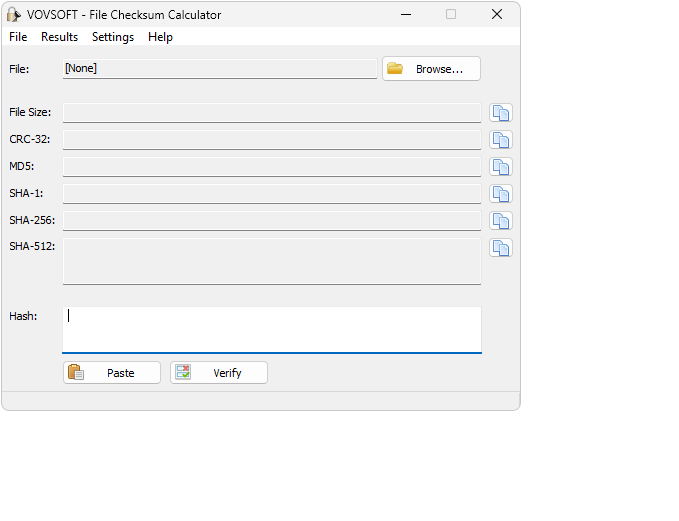Close the File Checksum Calculator window

tap(497, 14)
